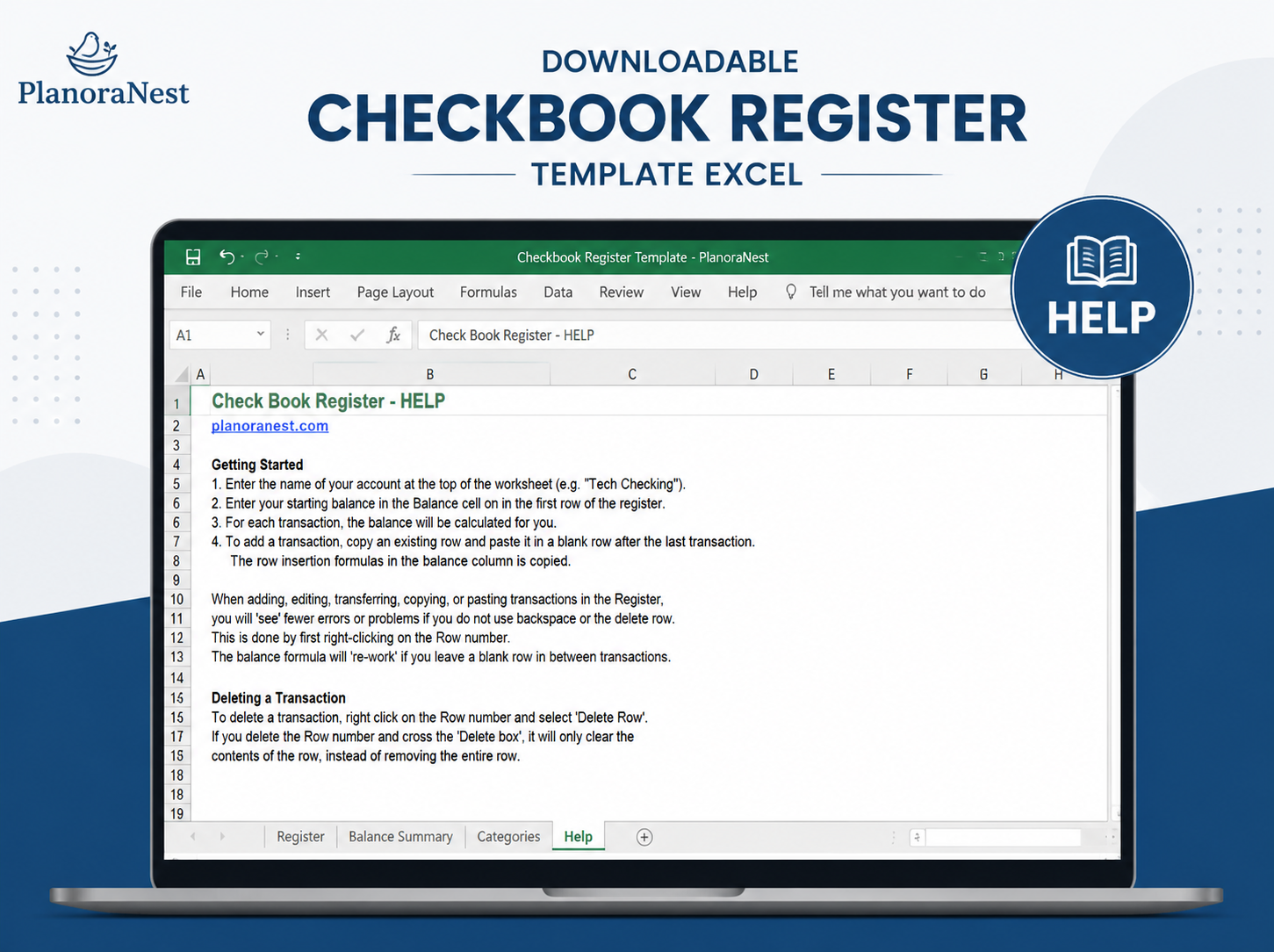1274x952 pixels.
Task: Click 'To delete a transaction, right click' line
Action: tap(429, 718)
